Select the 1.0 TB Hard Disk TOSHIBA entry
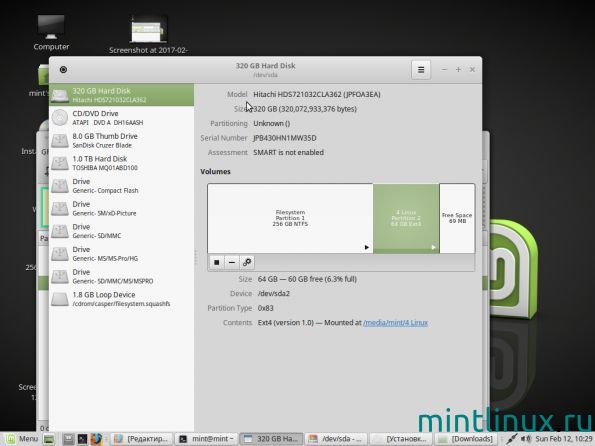This screenshot has height=446, width=595. point(121,163)
